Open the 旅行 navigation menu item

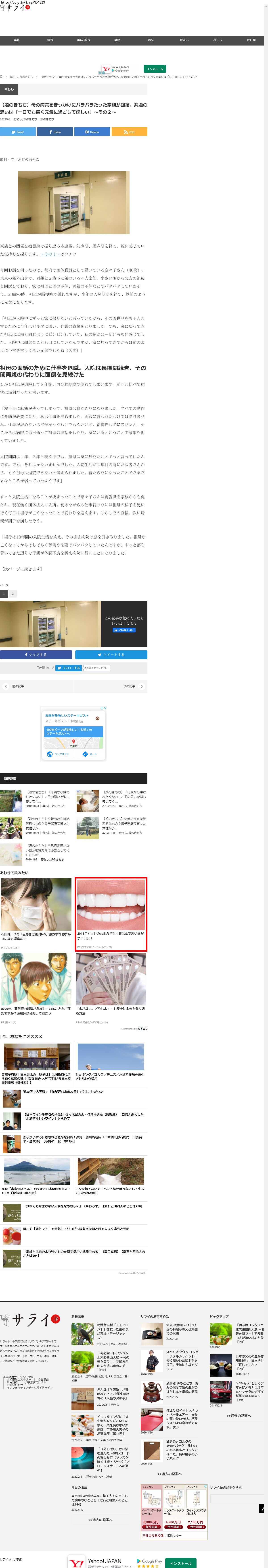pyautogui.click(x=50, y=40)
